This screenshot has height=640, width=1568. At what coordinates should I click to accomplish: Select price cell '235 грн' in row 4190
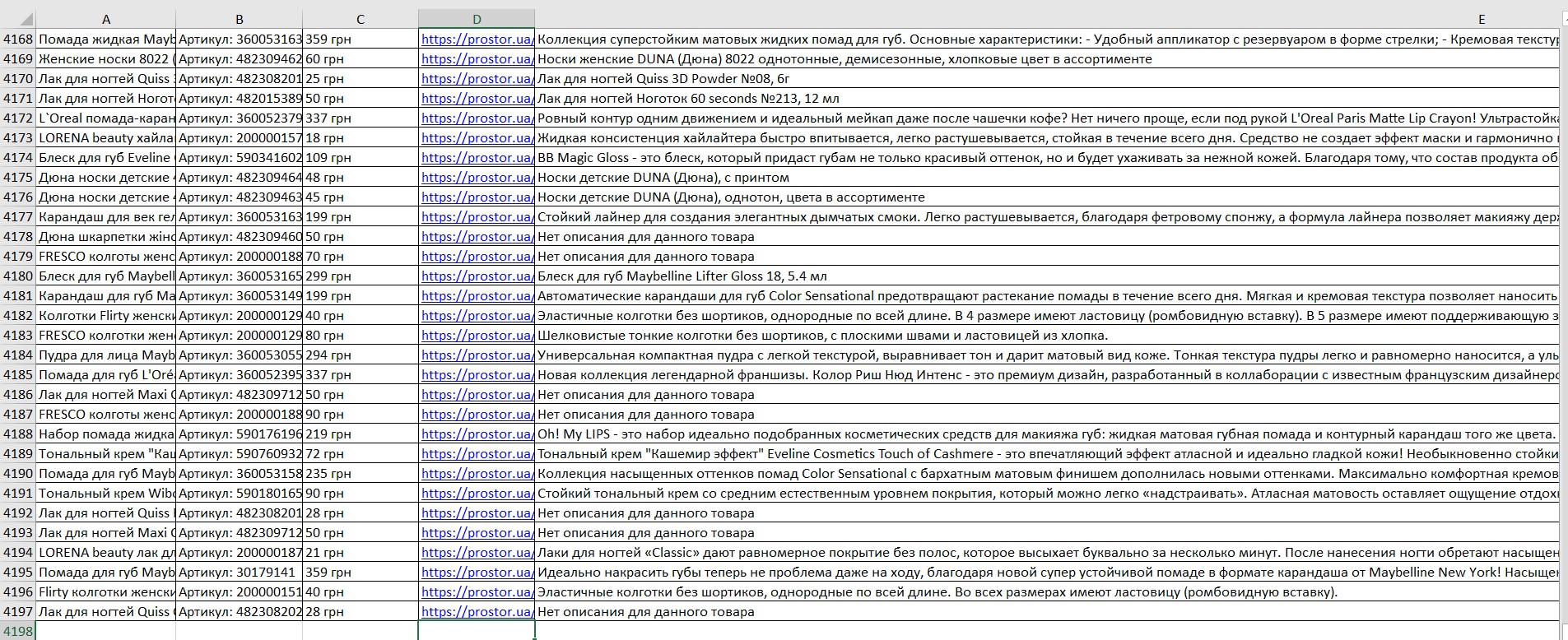pos(361,473)
